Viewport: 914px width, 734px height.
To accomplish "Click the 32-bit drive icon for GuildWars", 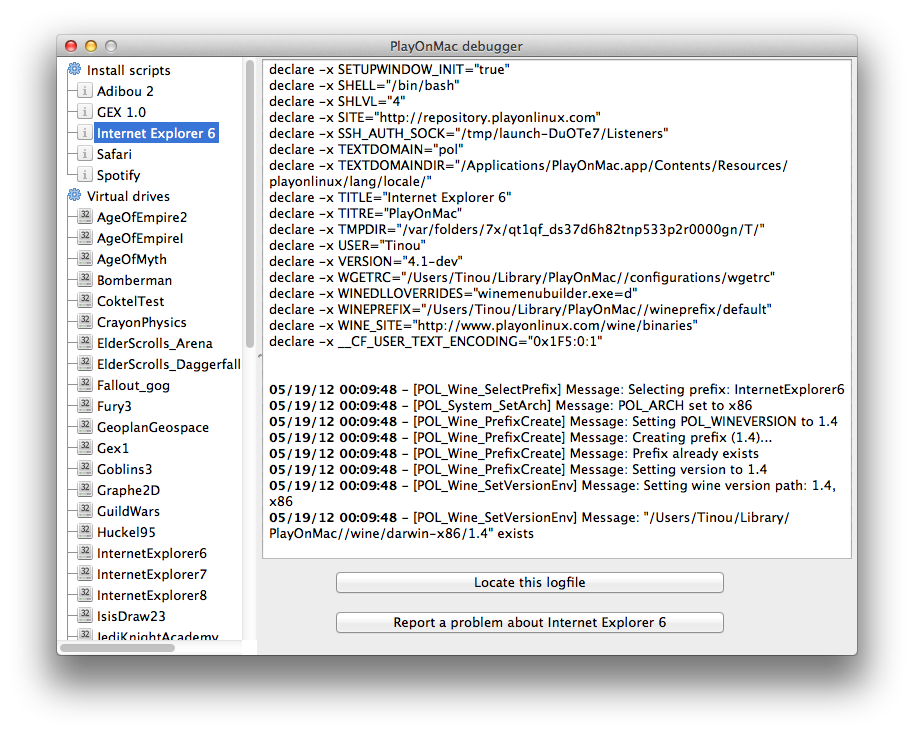I will coord(84,511).
